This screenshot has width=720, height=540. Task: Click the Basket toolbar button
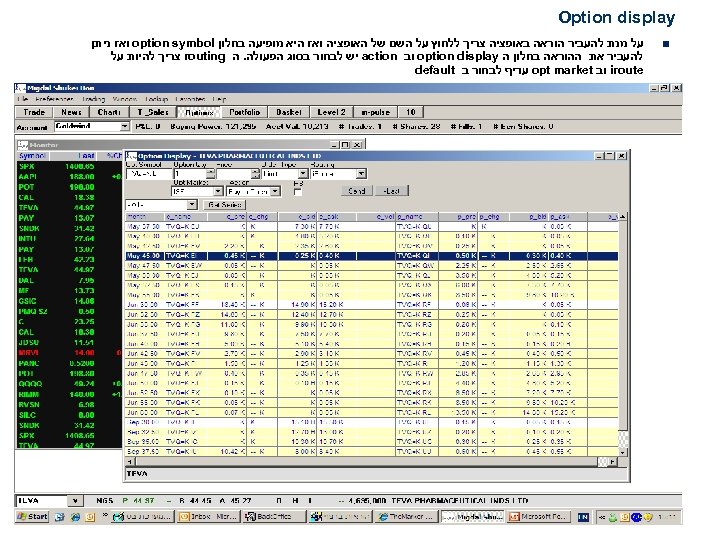tap(288, 112)
